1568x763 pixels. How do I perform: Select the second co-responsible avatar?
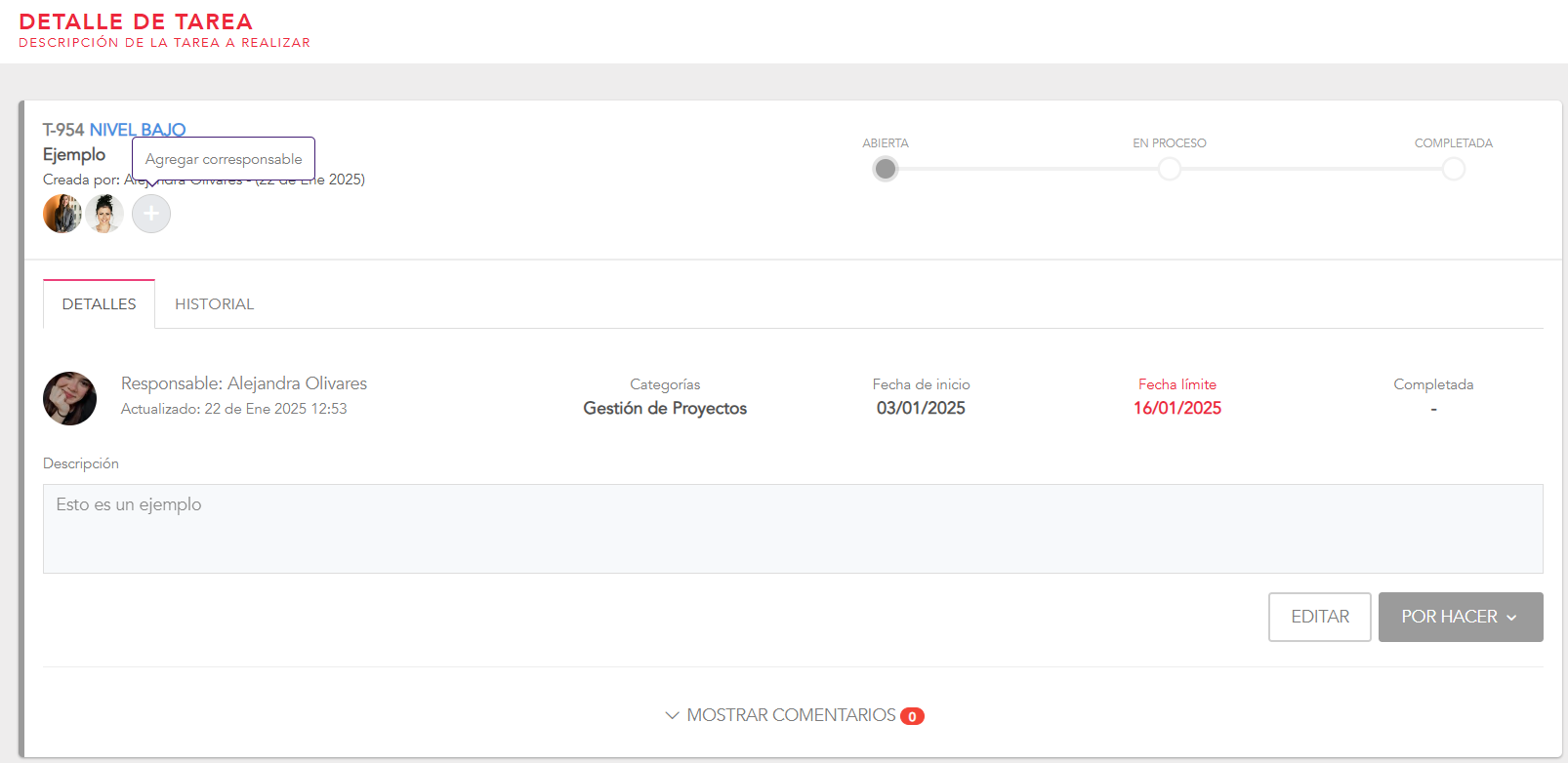click(104, 214)
